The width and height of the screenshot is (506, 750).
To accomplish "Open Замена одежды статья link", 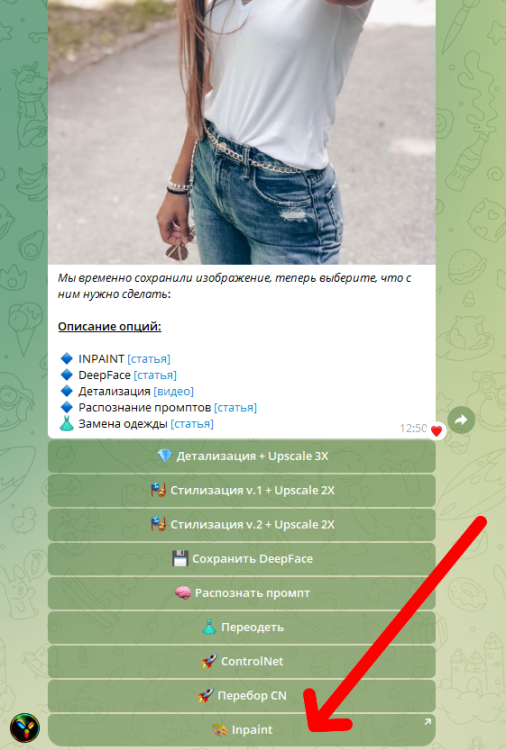I will 192,424.
